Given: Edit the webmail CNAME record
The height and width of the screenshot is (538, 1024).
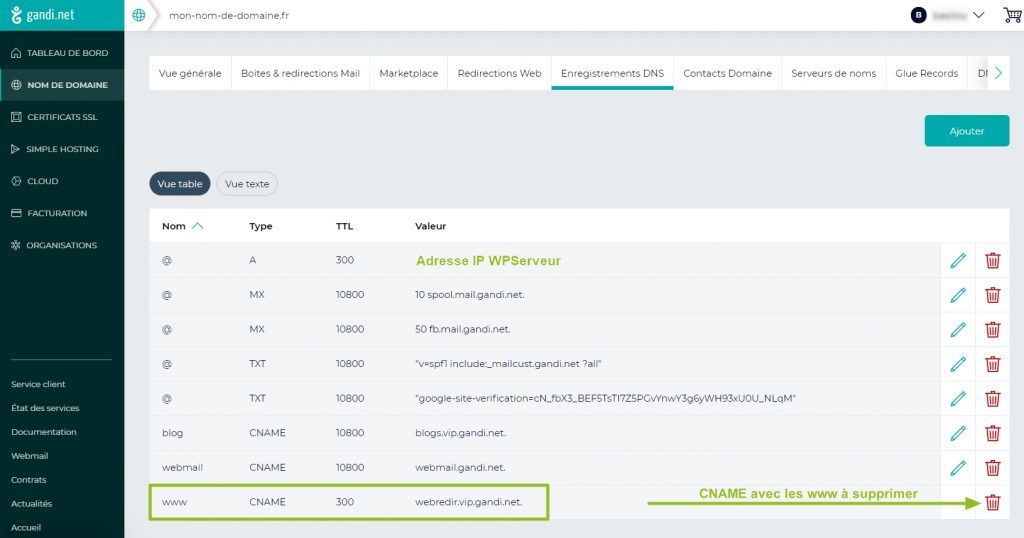Looking at the screenshot, I should (x=958, y=467).
